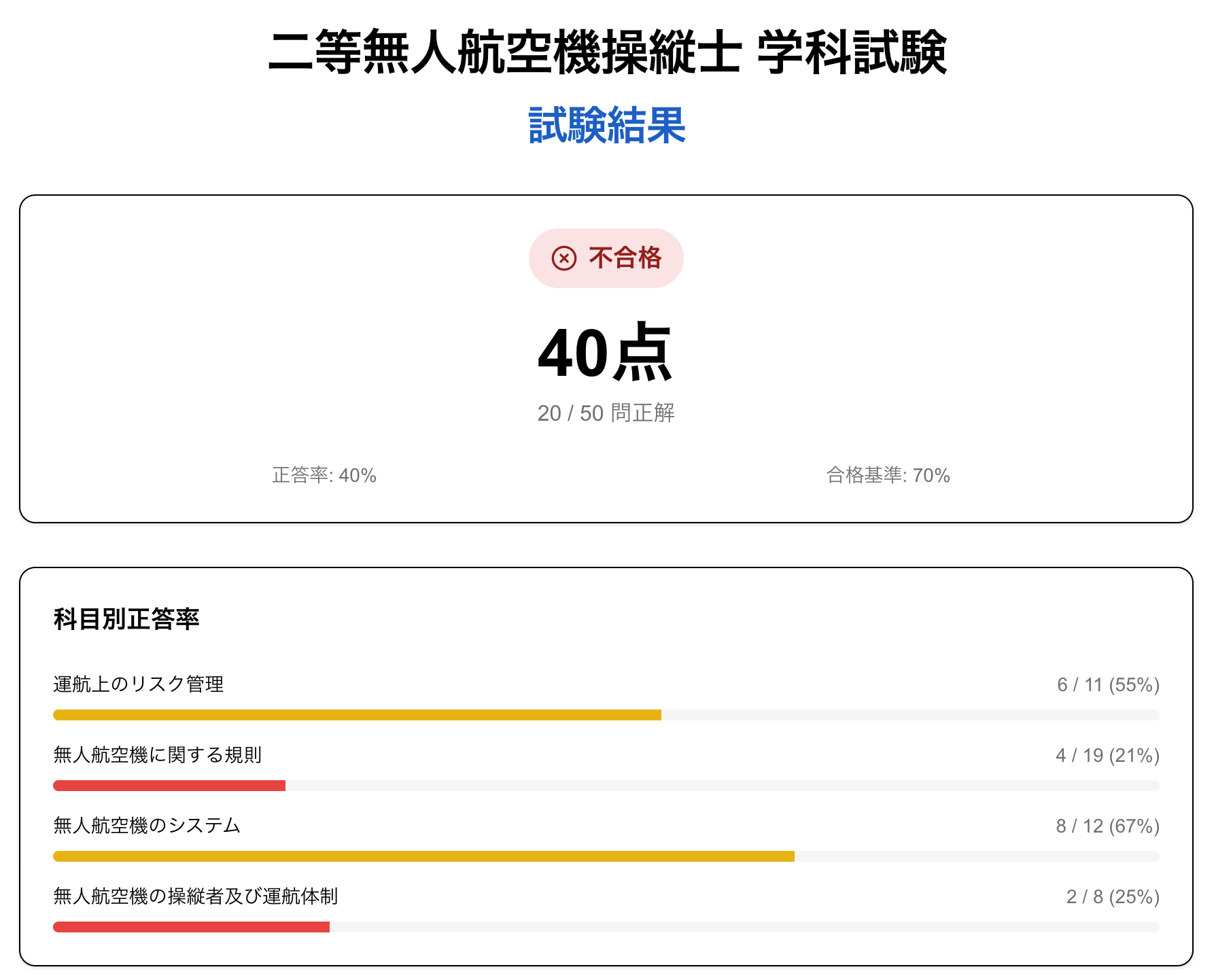Image resolution: width=1214 pixels, height=980 pixels.
Task: Click the 合格基準: 70% stat
Action: (x=888, y=475)
